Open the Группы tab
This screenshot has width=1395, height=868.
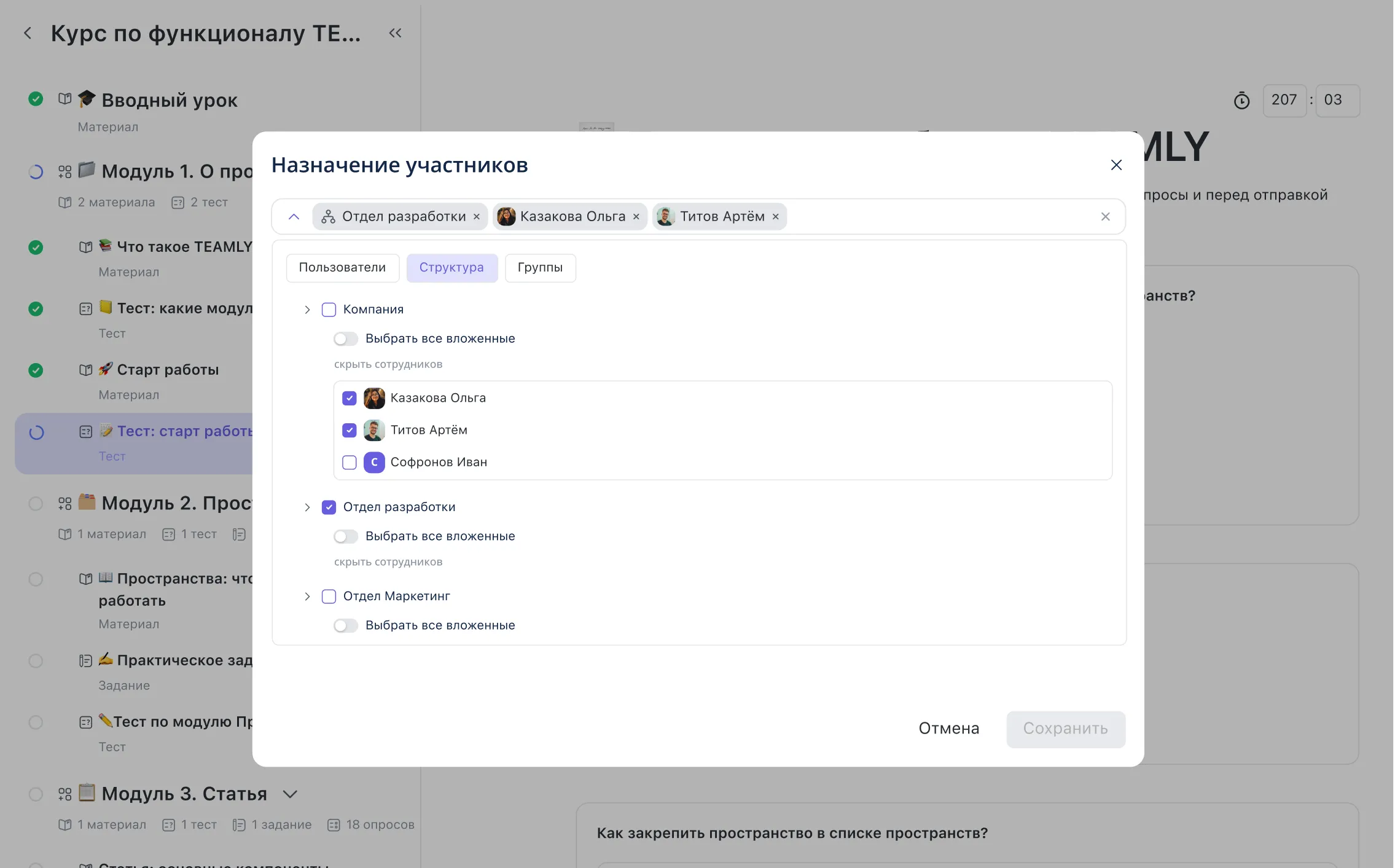click(x=540, y=268)
